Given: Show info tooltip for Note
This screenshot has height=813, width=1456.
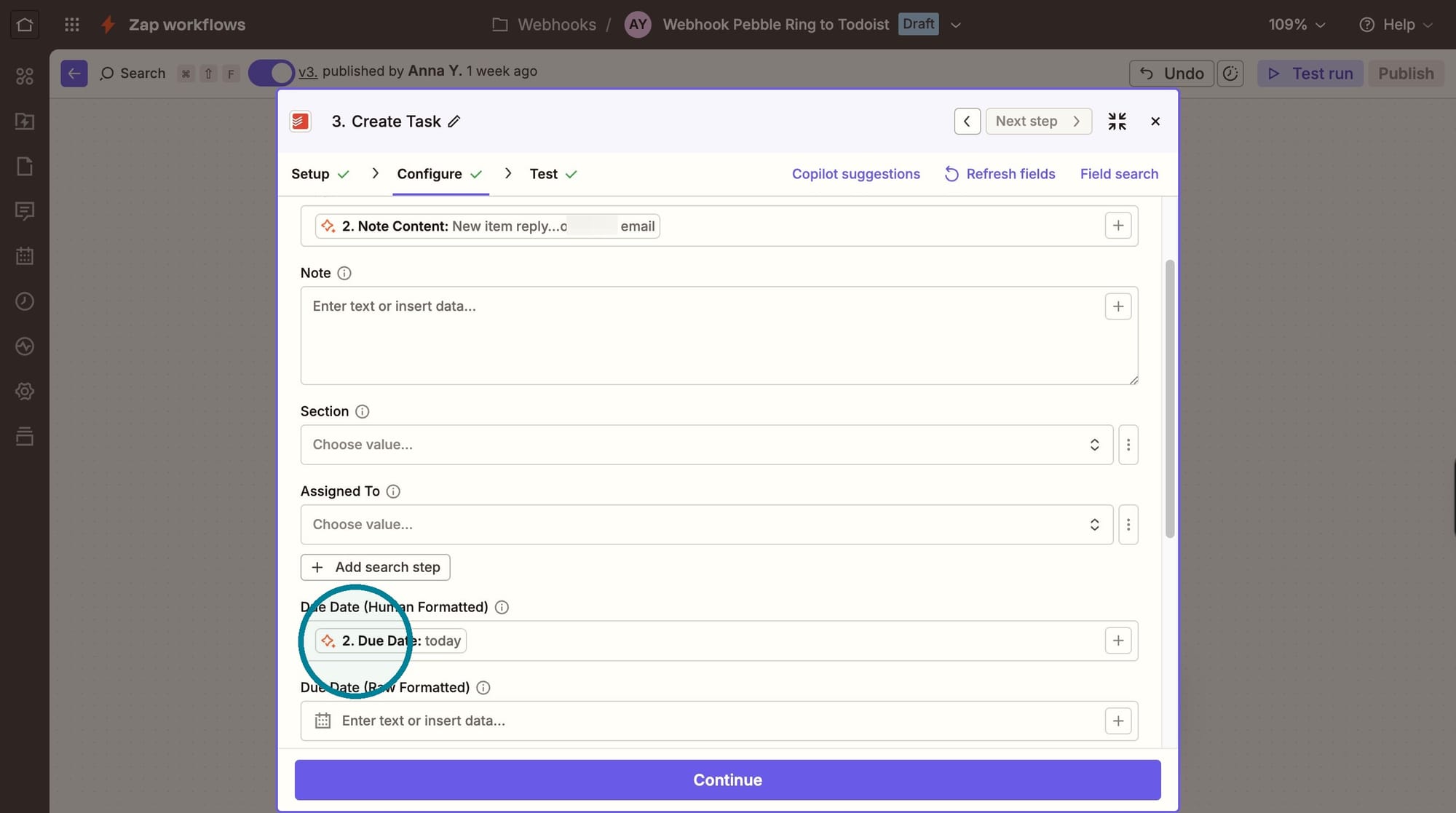Looking at the screenshot, I should 344,273.
